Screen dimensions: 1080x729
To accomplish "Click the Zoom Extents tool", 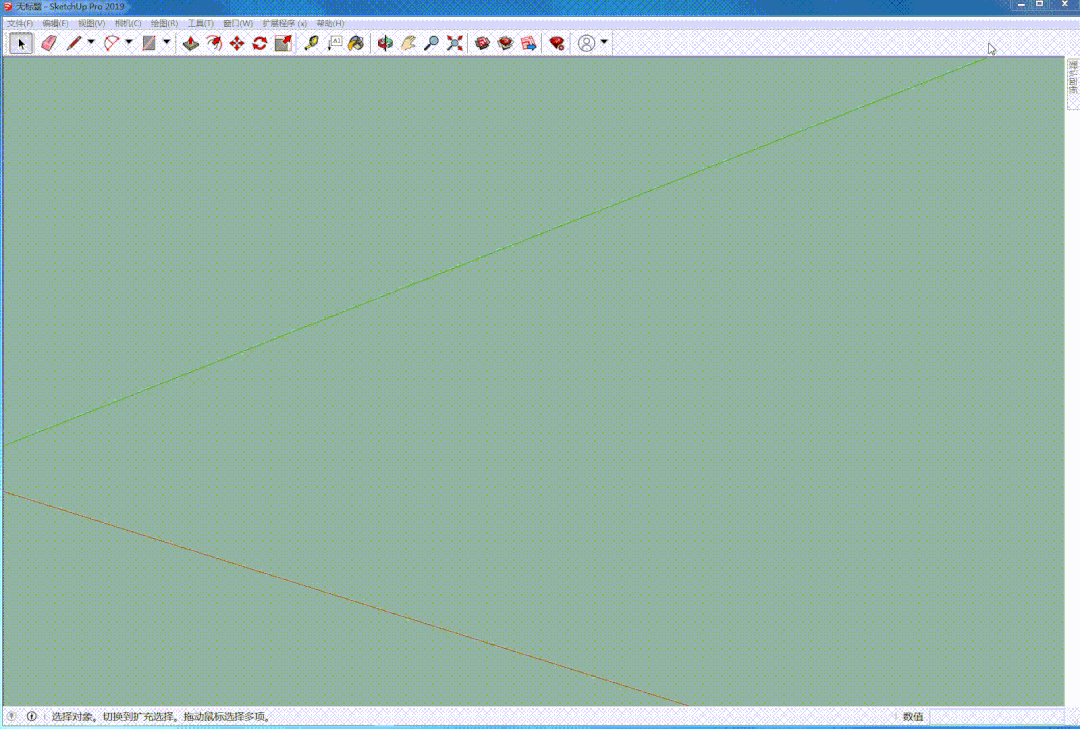I will click(455, 43).
